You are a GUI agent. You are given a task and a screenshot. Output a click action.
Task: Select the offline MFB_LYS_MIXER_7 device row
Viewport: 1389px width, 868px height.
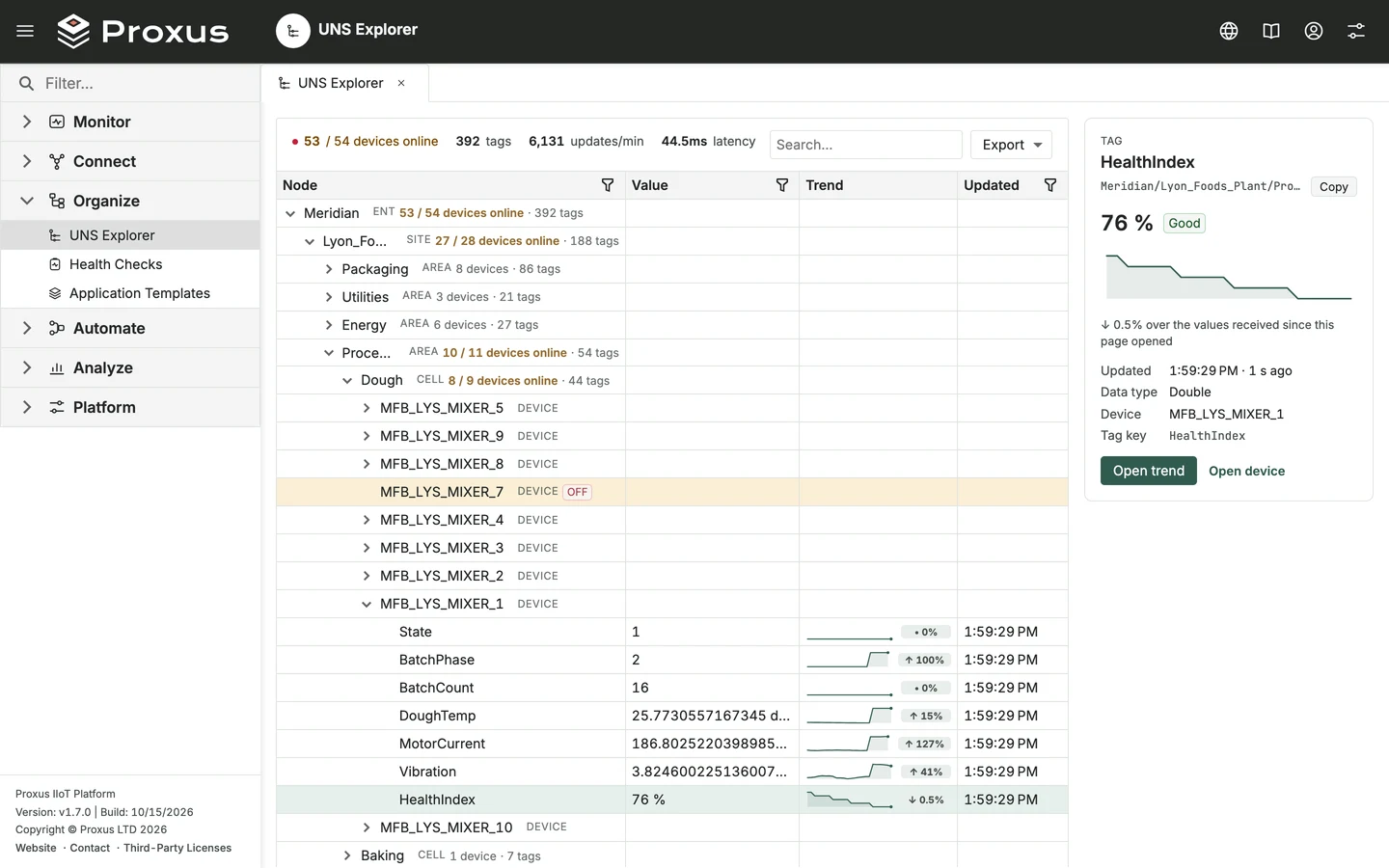pyautogui.click(x=672, y=492)
